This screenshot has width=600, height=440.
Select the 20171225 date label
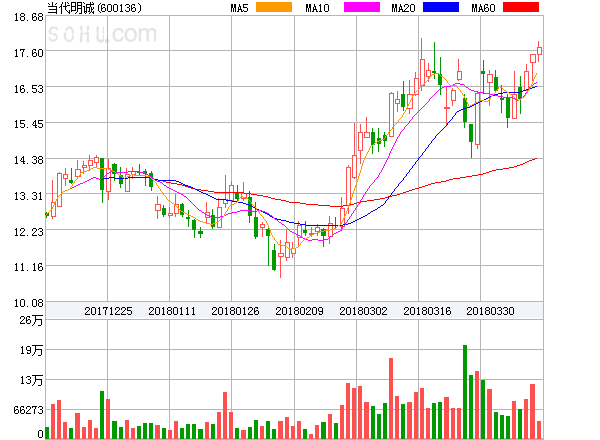coord(108,311)
